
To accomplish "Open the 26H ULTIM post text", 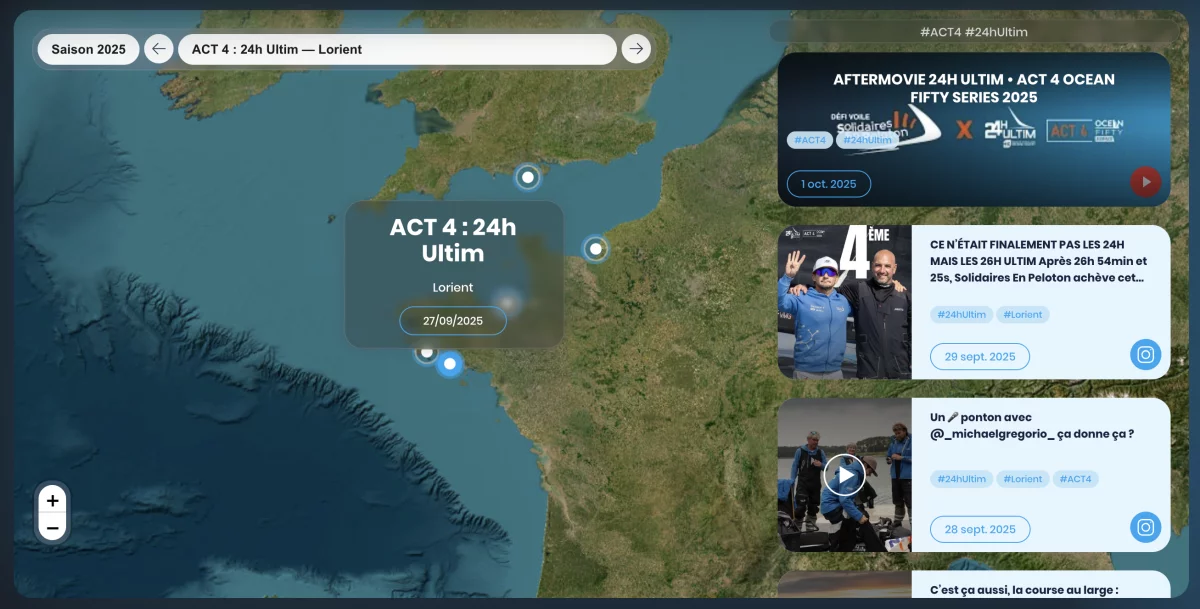I will coord(1037,261).
